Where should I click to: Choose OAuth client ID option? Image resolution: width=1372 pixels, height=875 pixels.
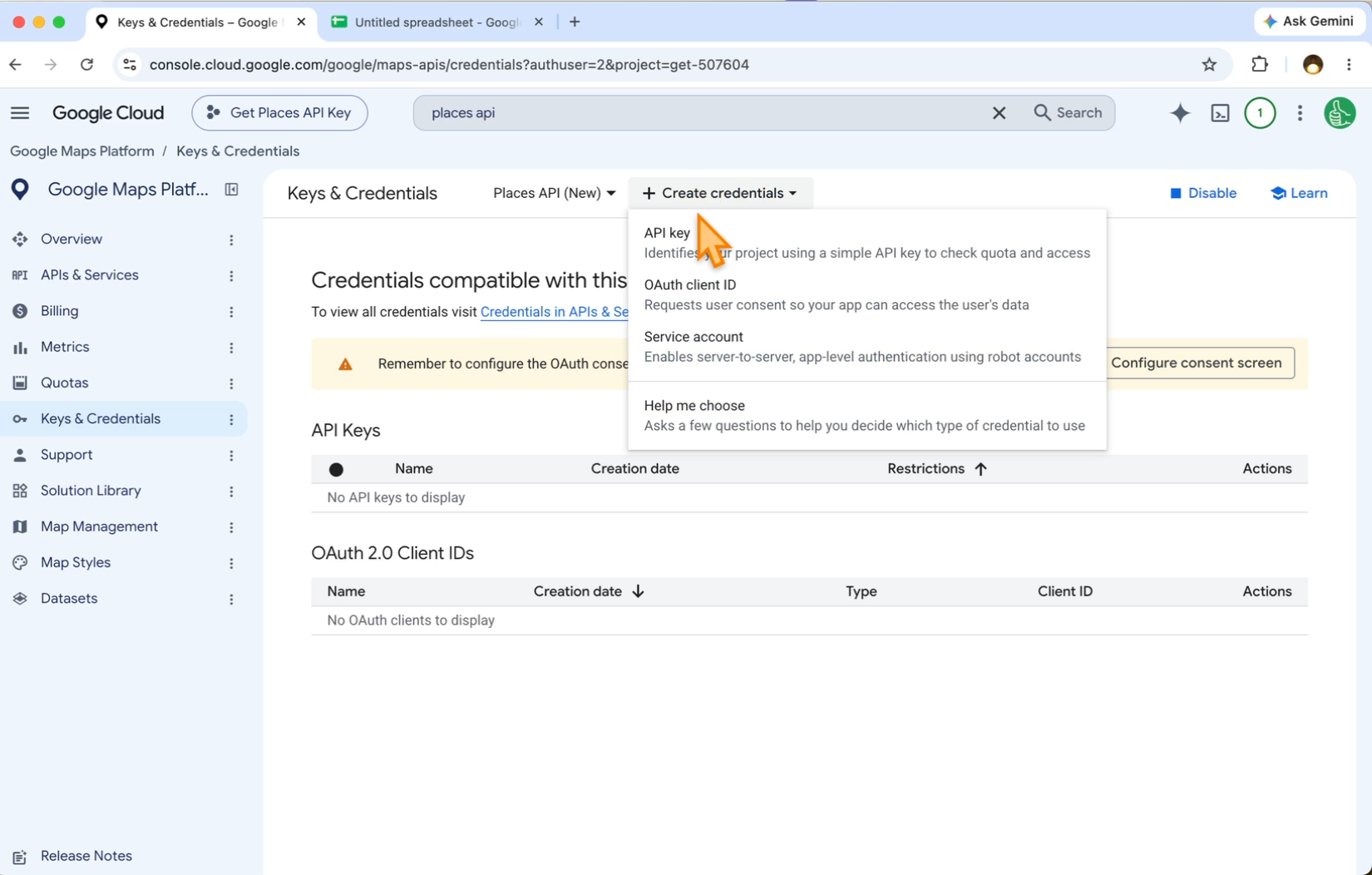pos(866,294)
